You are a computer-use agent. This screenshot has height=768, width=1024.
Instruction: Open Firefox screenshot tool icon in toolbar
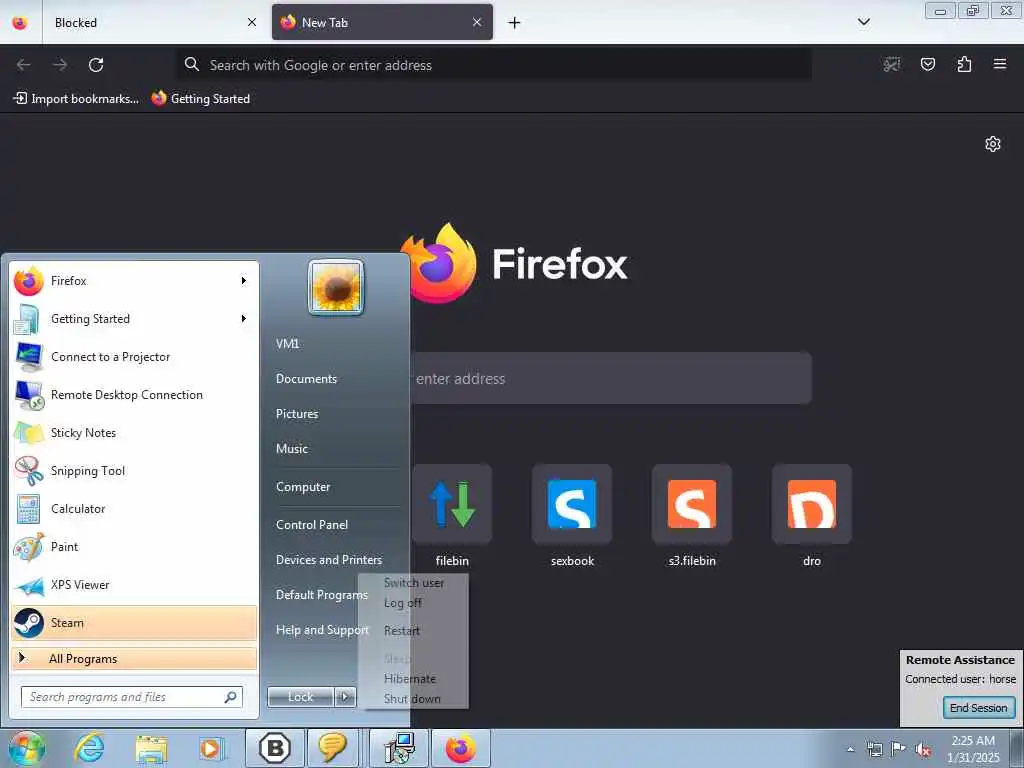(x=891, y=64)
